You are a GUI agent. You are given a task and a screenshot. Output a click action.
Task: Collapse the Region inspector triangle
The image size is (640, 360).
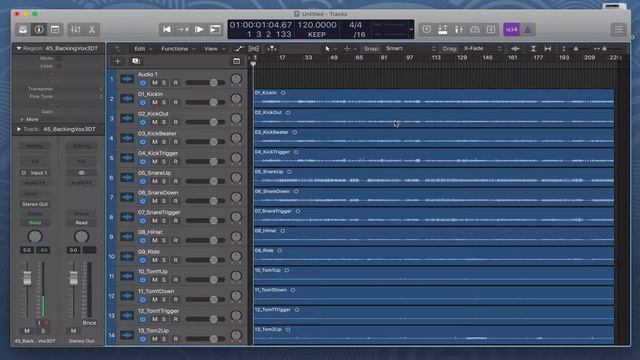tap(19, 48)
